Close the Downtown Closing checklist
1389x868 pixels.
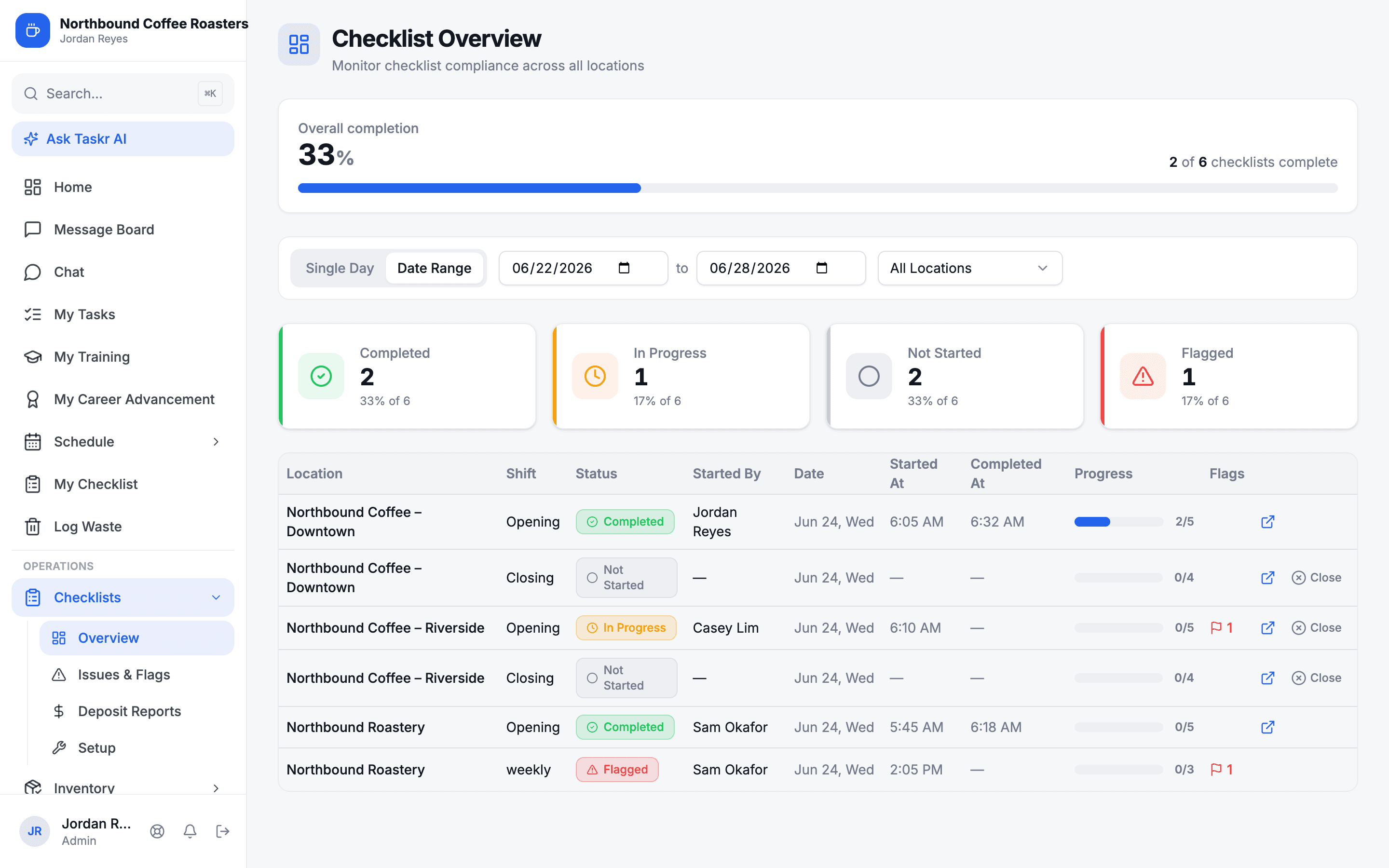pos(1316,578)
